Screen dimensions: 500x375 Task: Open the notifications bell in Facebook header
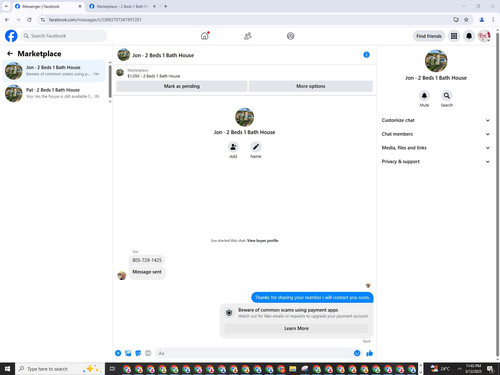click(469, 36)
